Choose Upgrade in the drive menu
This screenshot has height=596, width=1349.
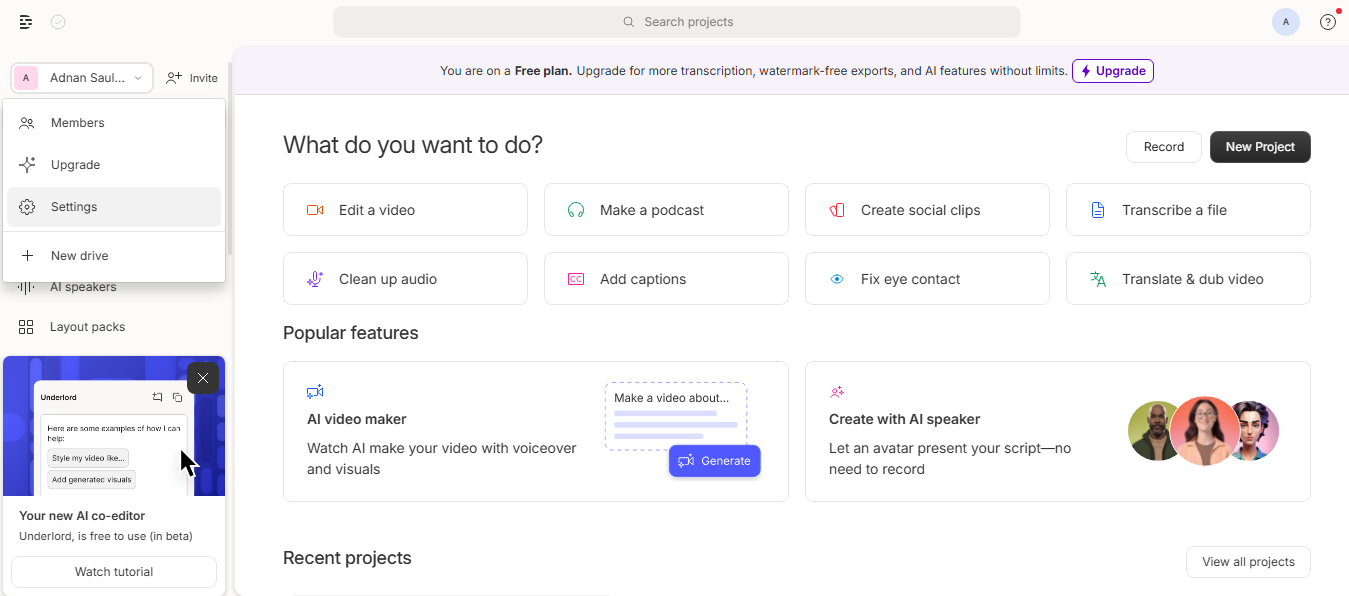click(x=75, y=165)
